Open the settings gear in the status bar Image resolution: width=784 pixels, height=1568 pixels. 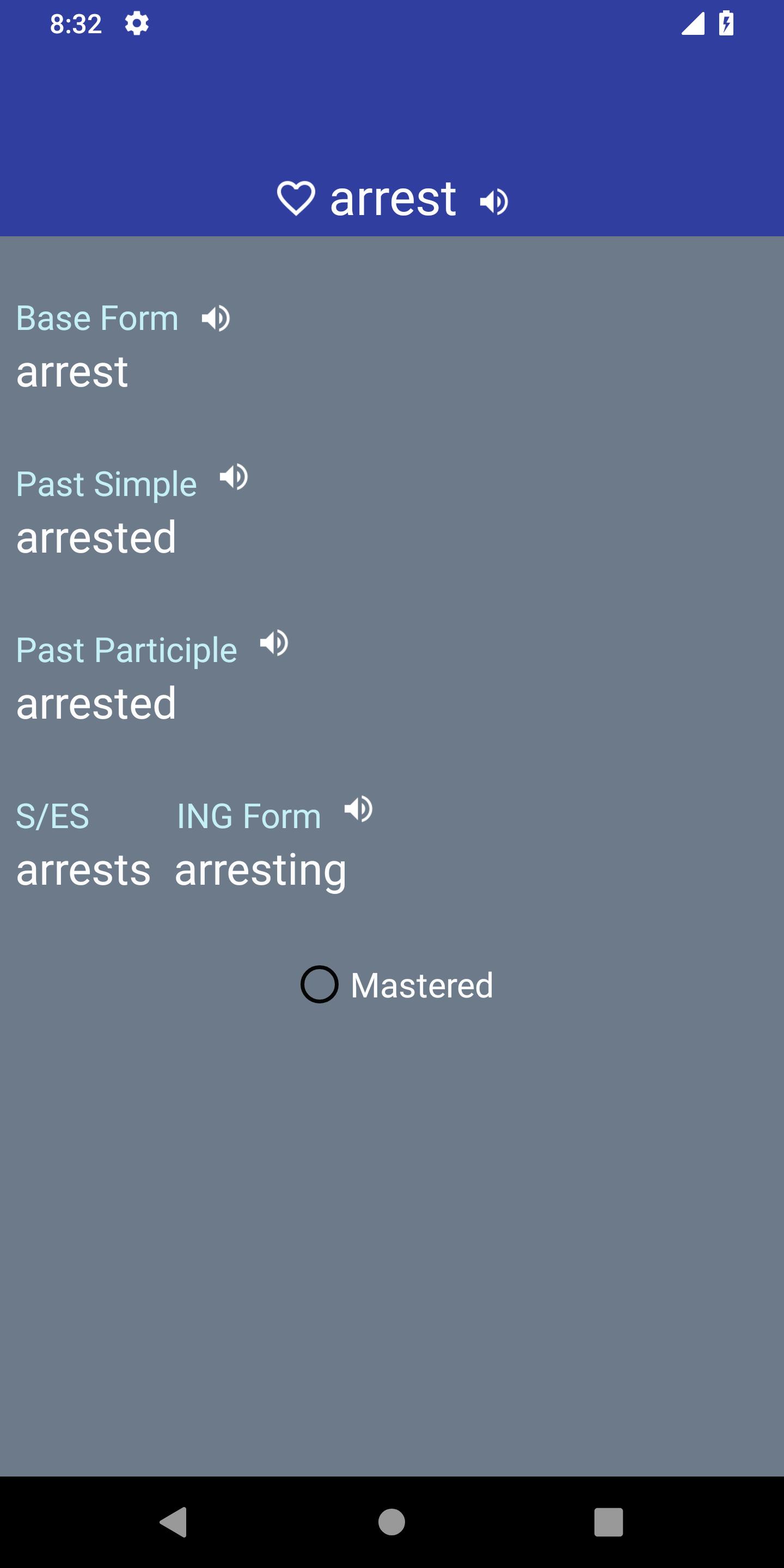point(136,24)
